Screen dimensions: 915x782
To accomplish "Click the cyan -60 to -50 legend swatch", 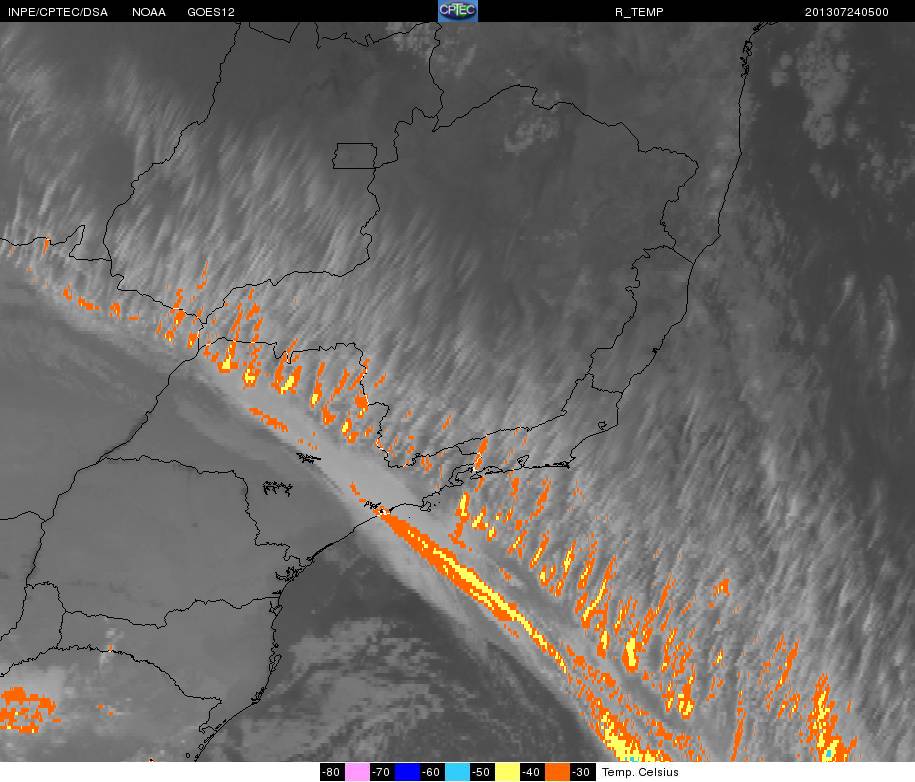I will click(457, 772).
